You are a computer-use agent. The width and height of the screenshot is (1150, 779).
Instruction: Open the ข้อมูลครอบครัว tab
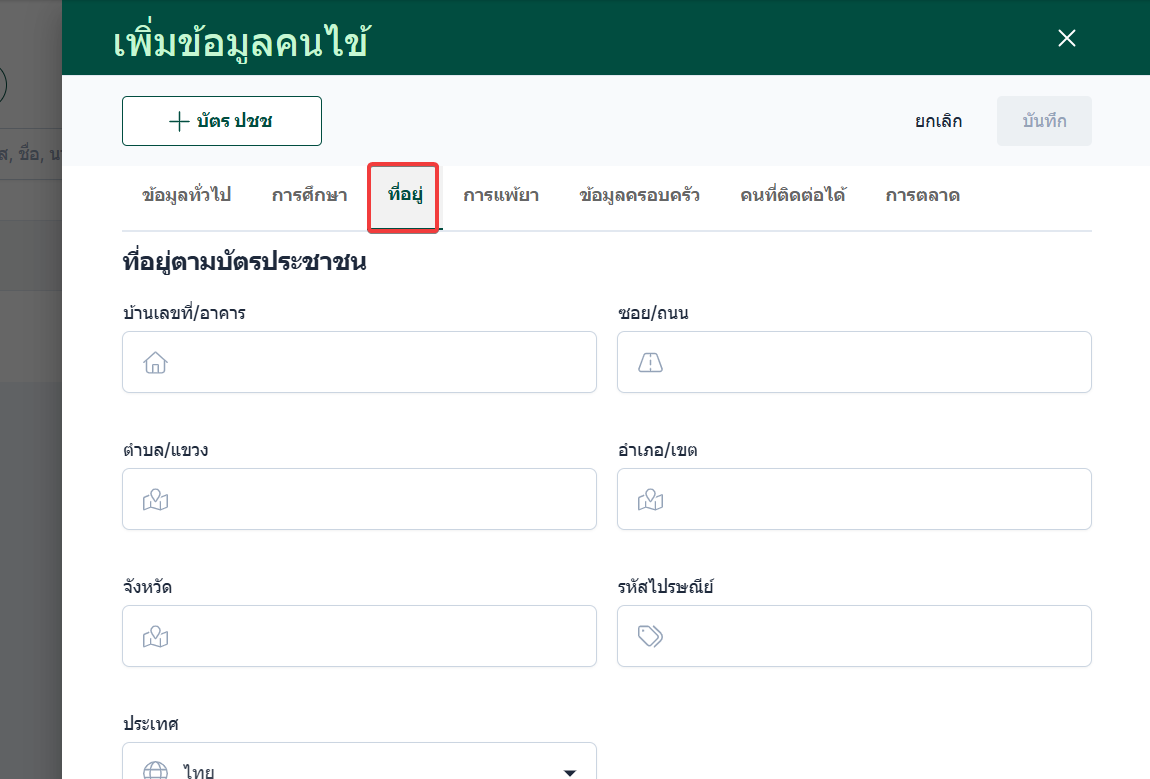tap(640, 195)
